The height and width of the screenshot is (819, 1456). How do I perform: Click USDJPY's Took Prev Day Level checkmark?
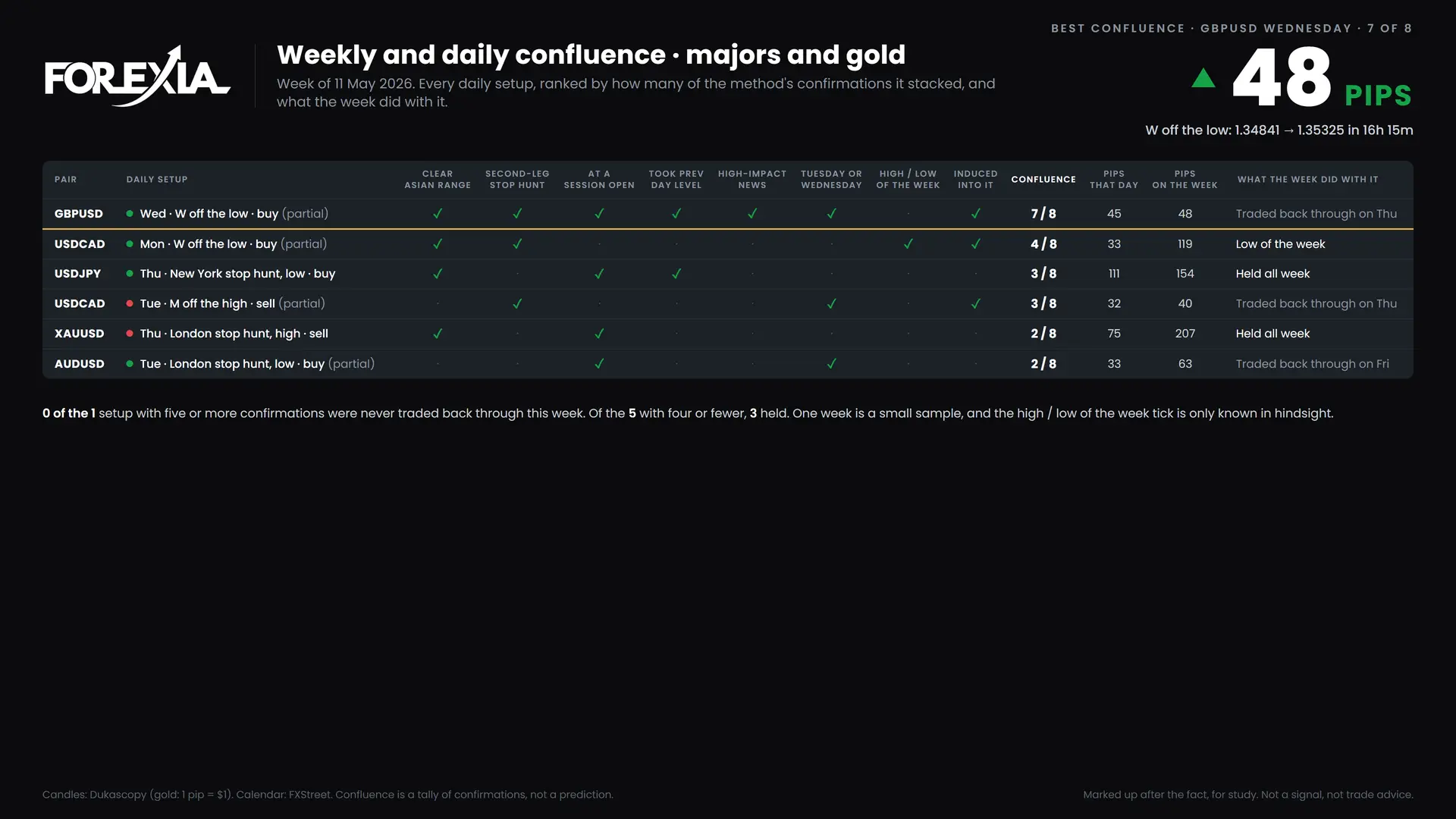coord(676,274)
